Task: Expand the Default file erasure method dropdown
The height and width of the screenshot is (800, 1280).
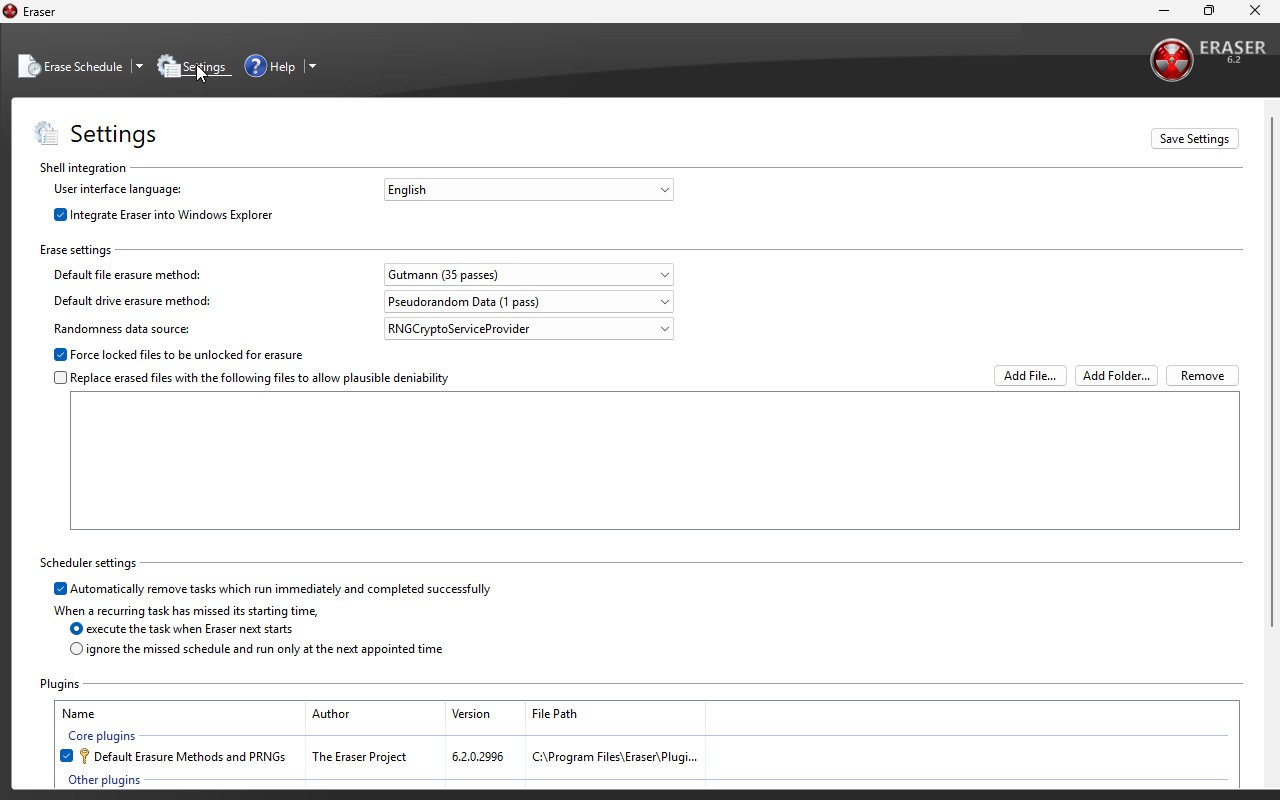Action: (x=528, y=275)
